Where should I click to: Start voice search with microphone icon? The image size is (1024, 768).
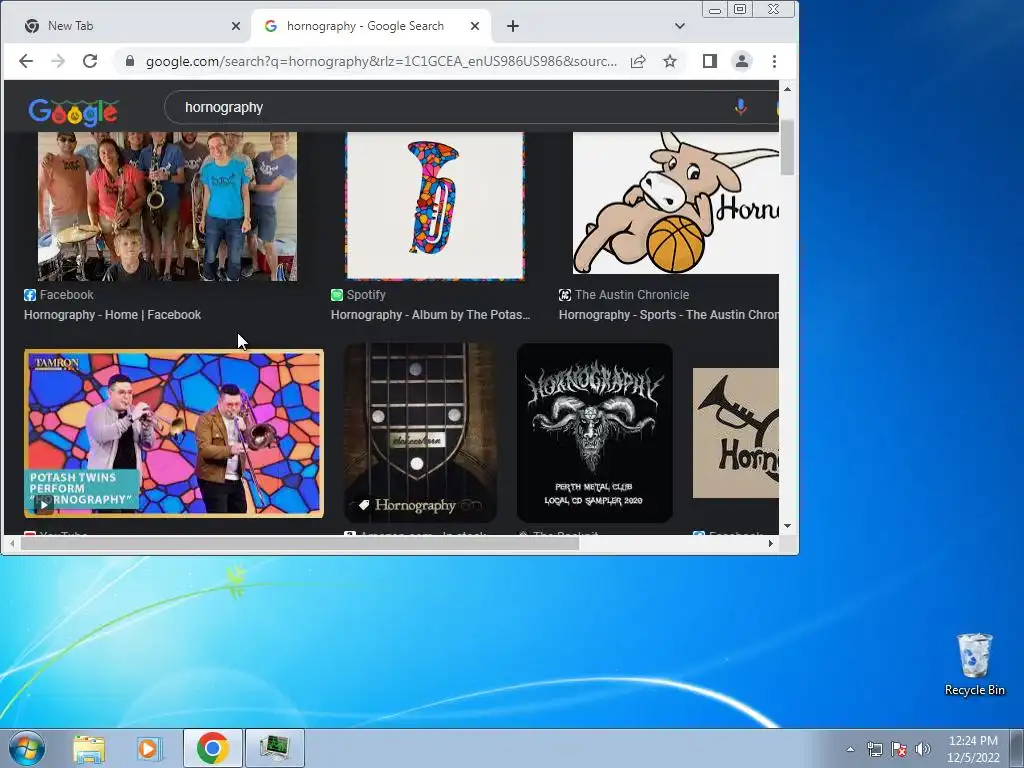pos(740,107)
